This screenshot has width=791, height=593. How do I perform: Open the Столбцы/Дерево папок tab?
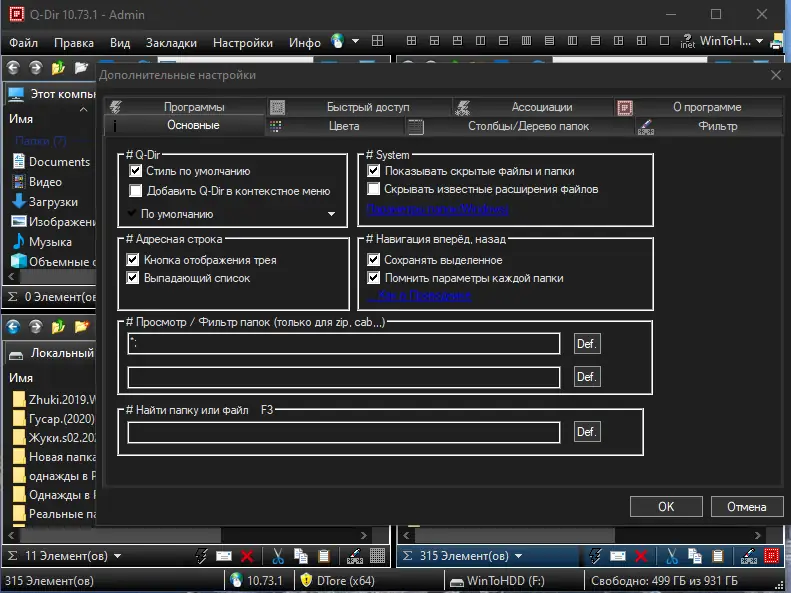pos(520,126)
